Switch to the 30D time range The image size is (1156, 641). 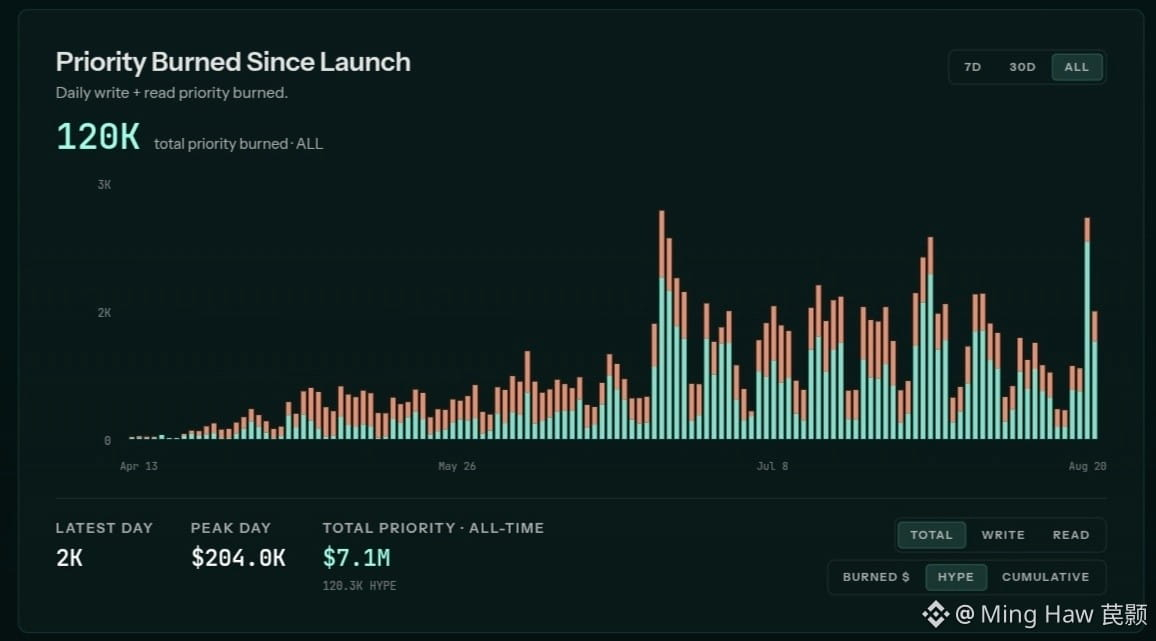coord(1023,67)
